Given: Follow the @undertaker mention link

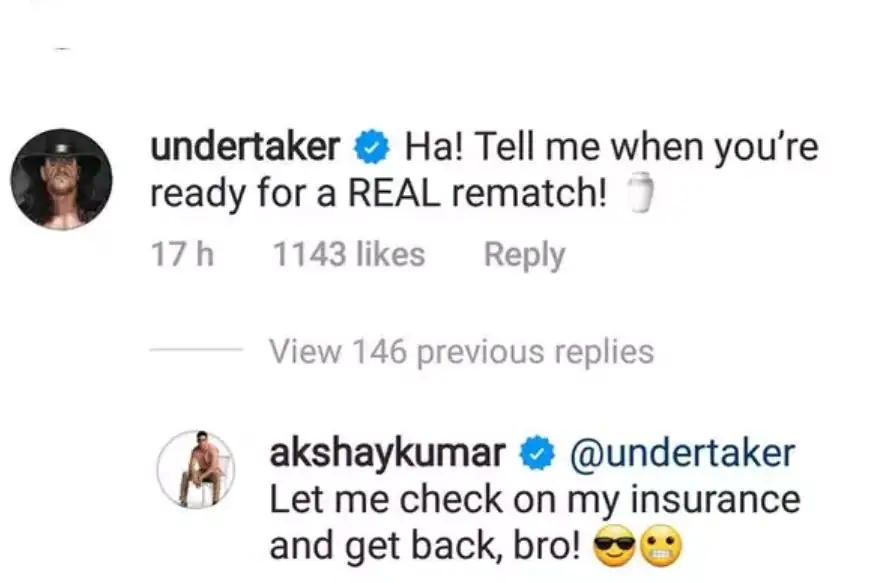Looking at the screenshot, I should click(682, 452).
